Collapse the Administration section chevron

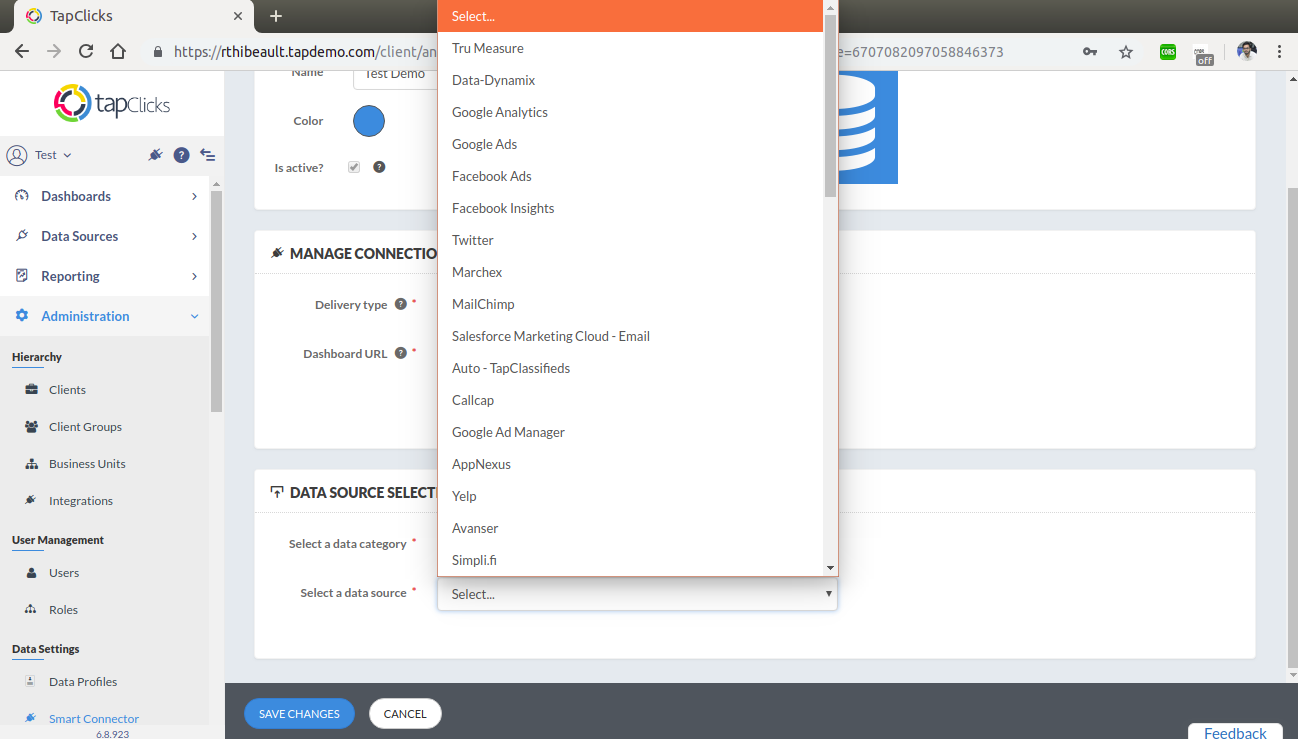pyautogui.click(x=194, y=316)
